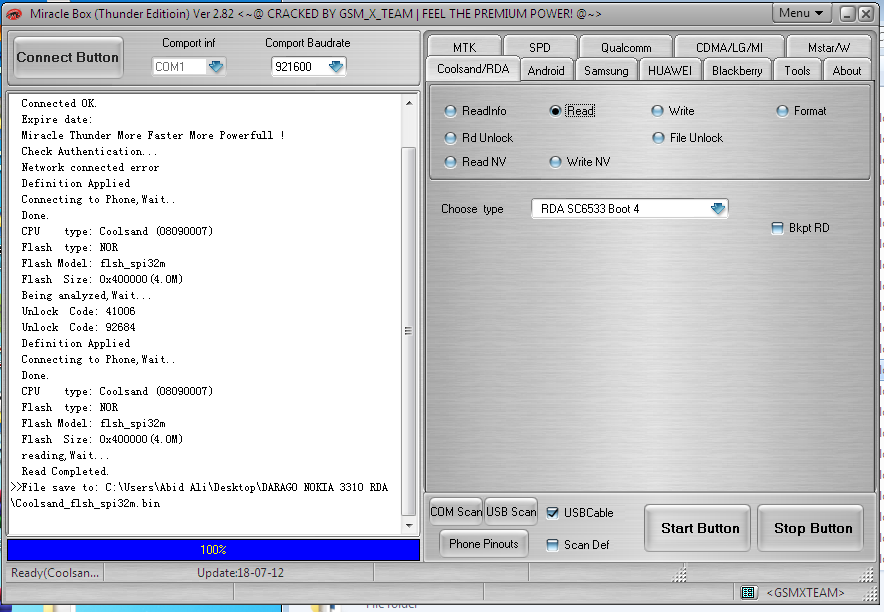
Task: Open the Coolsand/RDA tab
Action: [472, 69]
